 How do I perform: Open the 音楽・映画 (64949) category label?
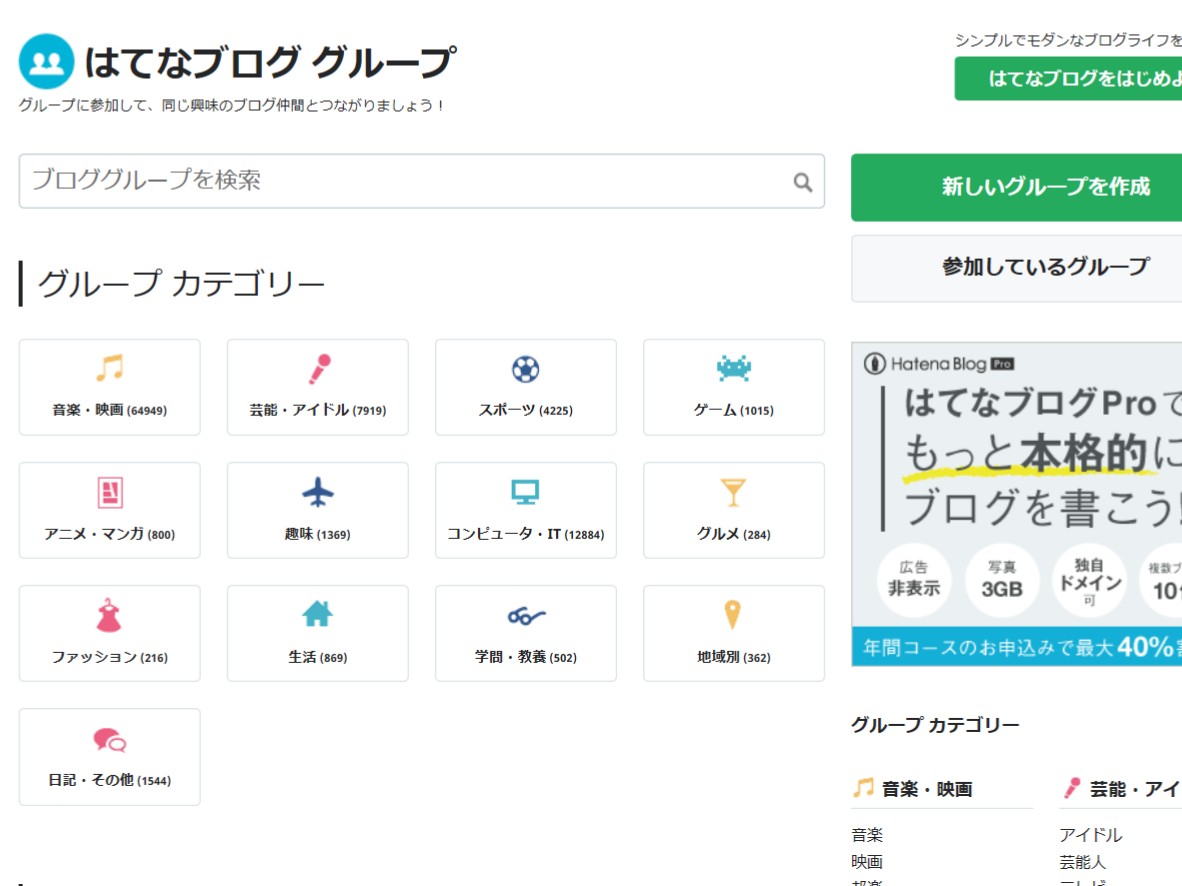click(x=109, y=410)
